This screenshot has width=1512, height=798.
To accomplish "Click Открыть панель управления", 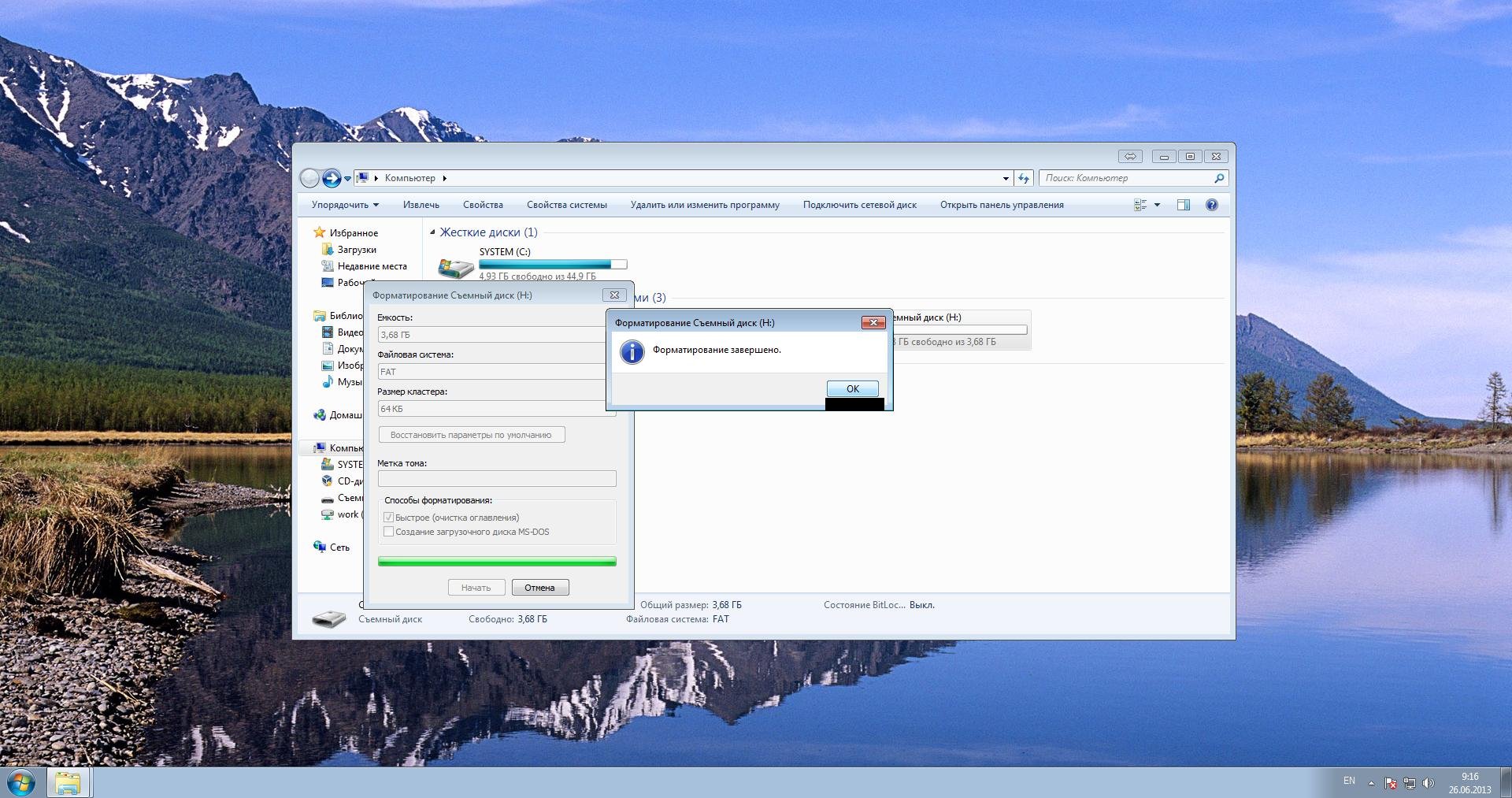I will [x=1002, y=205].
